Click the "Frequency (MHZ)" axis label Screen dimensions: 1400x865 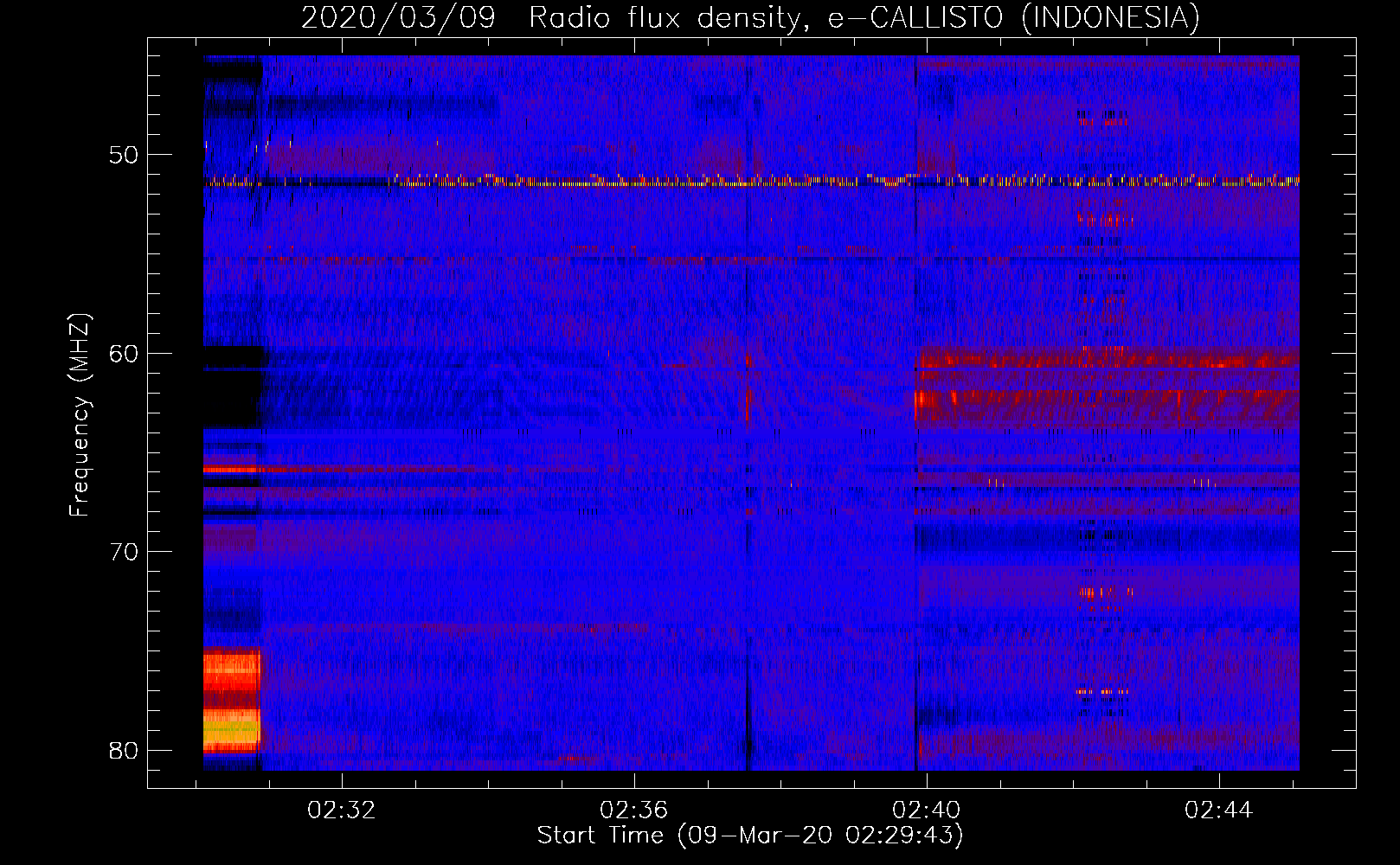(80, 415)
